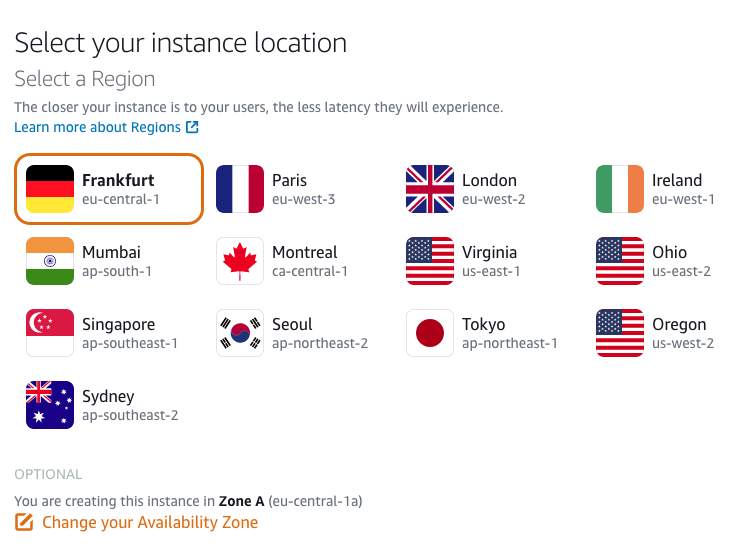This screenshot has width=755, height=552.
Task: Click the Canadian maple leaf flag
Action: pos(240,261)
